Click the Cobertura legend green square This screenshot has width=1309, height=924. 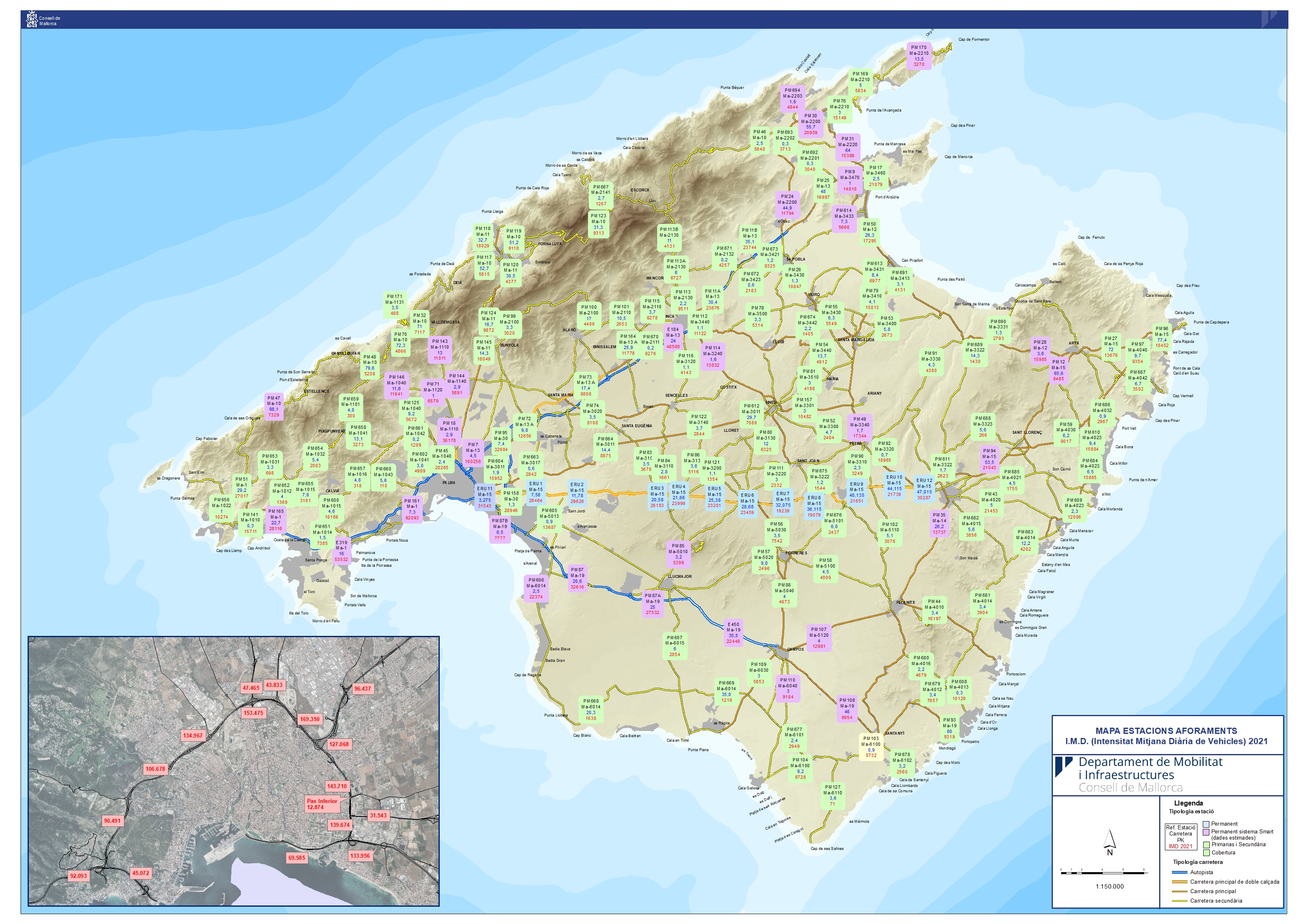pos(1206,853)
